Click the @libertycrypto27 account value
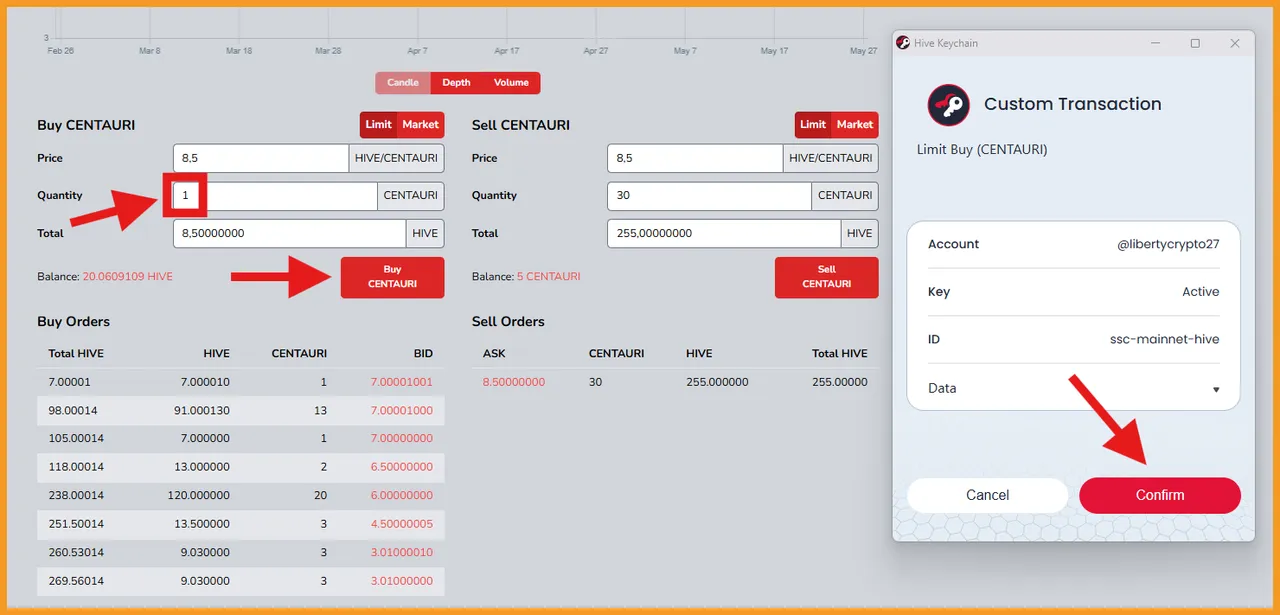 pos(1168,244)
